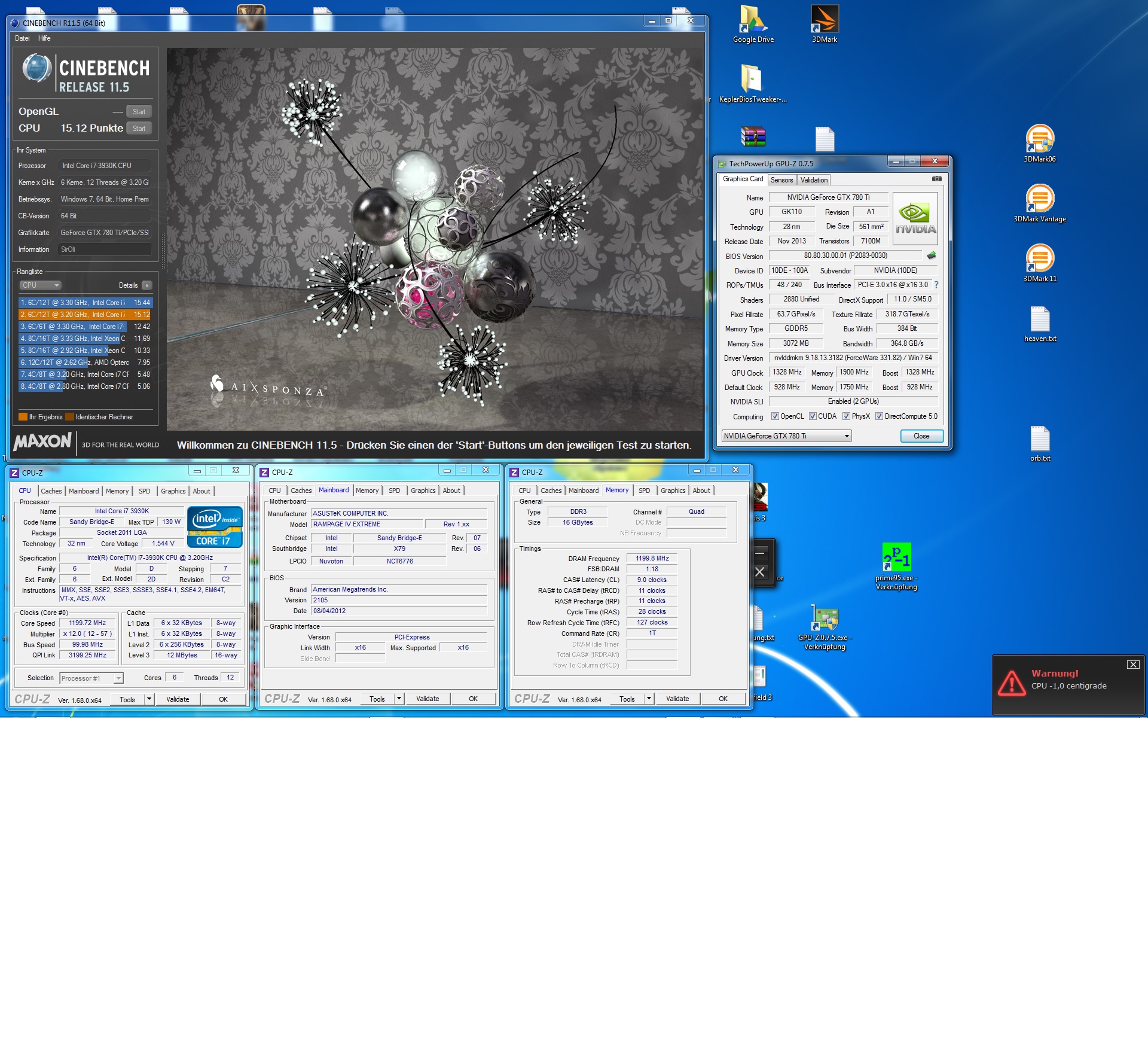
Task: Select highlighted ranking row with 15.12
Action: (86, 315)
